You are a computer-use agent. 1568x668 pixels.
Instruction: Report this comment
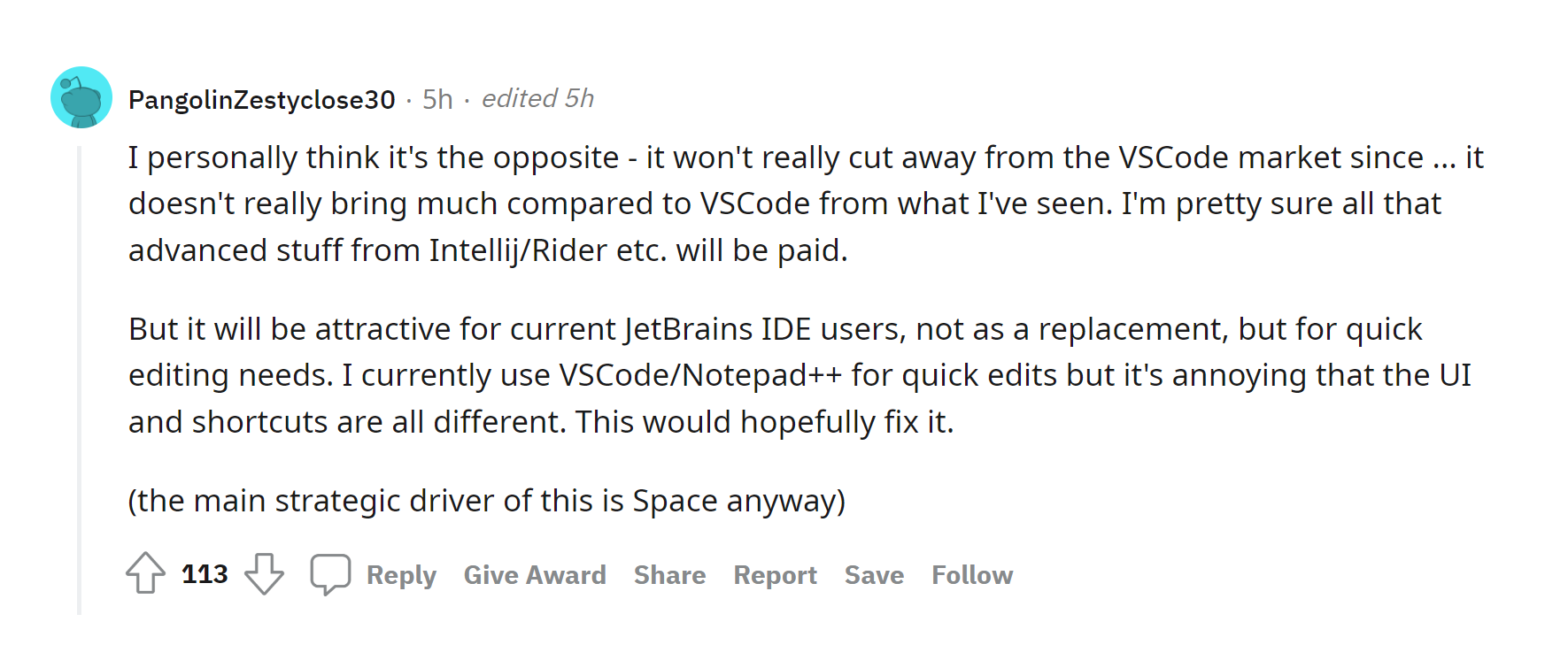(775, 575)
